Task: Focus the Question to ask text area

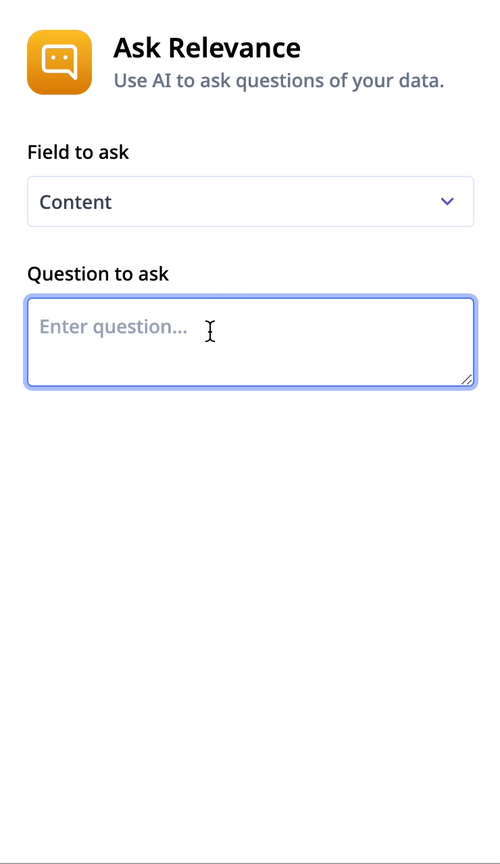Action: pyautogui.click(x=250, y=342)
